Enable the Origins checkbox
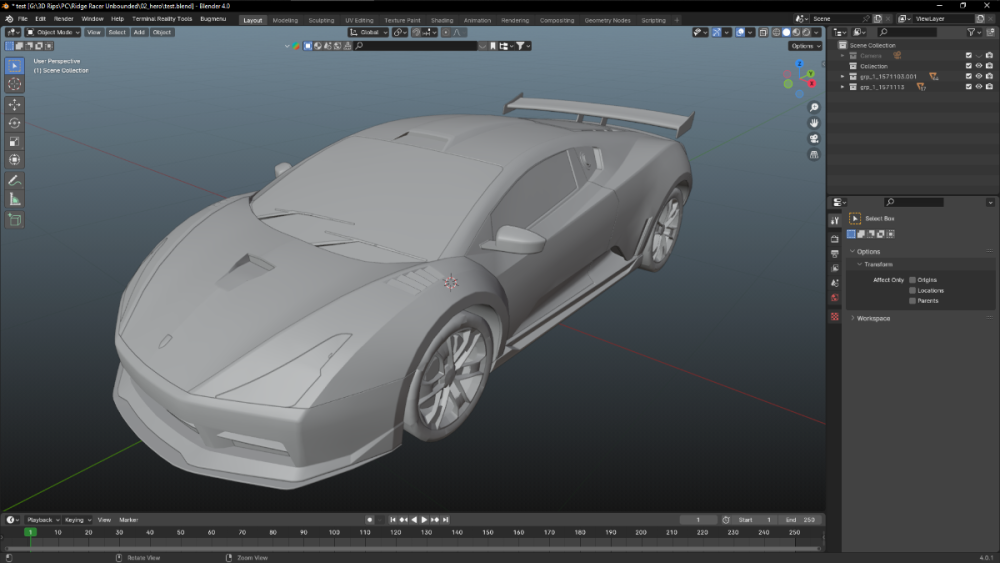This screenshot has height=563, width=1000. point(912,280)
